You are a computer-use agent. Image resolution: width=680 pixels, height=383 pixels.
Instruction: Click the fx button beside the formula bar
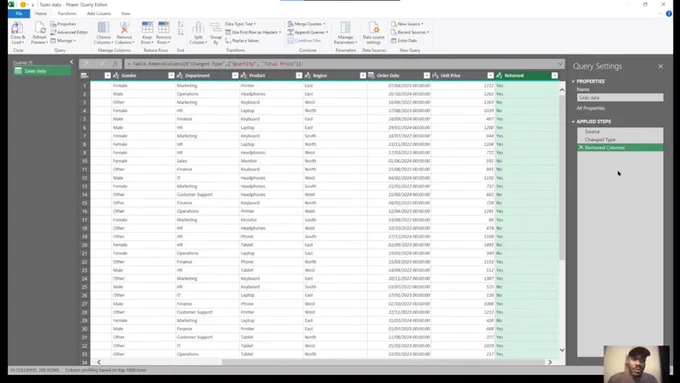pos(115,64)
